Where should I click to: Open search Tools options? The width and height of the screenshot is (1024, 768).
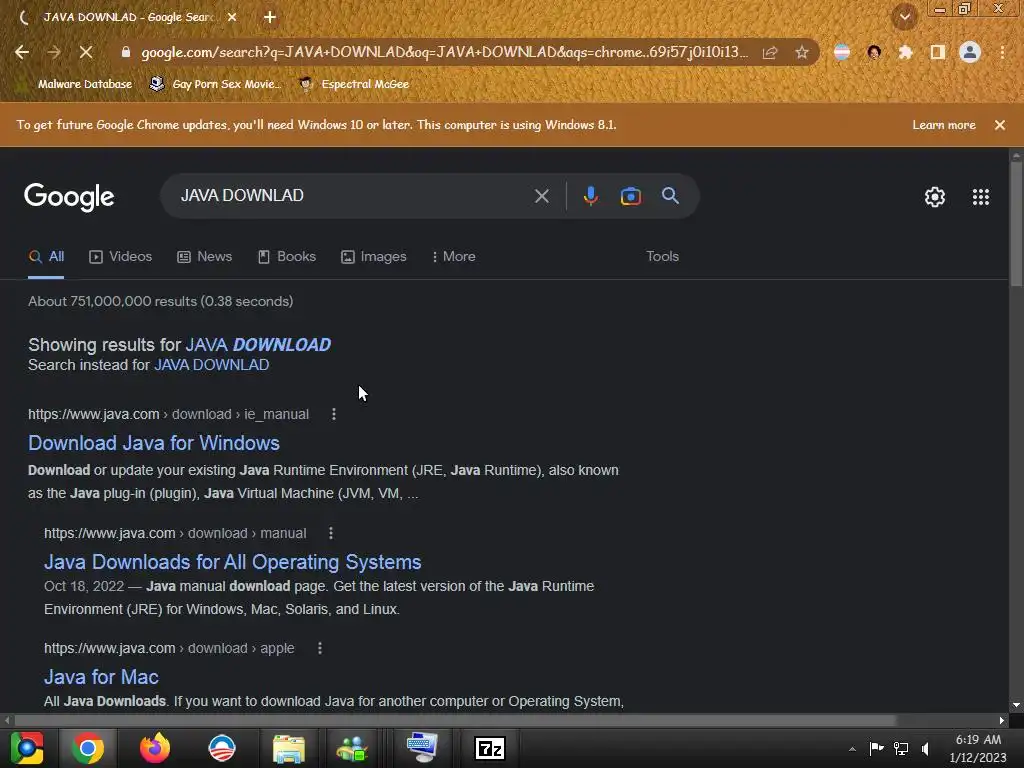point(662,257)
